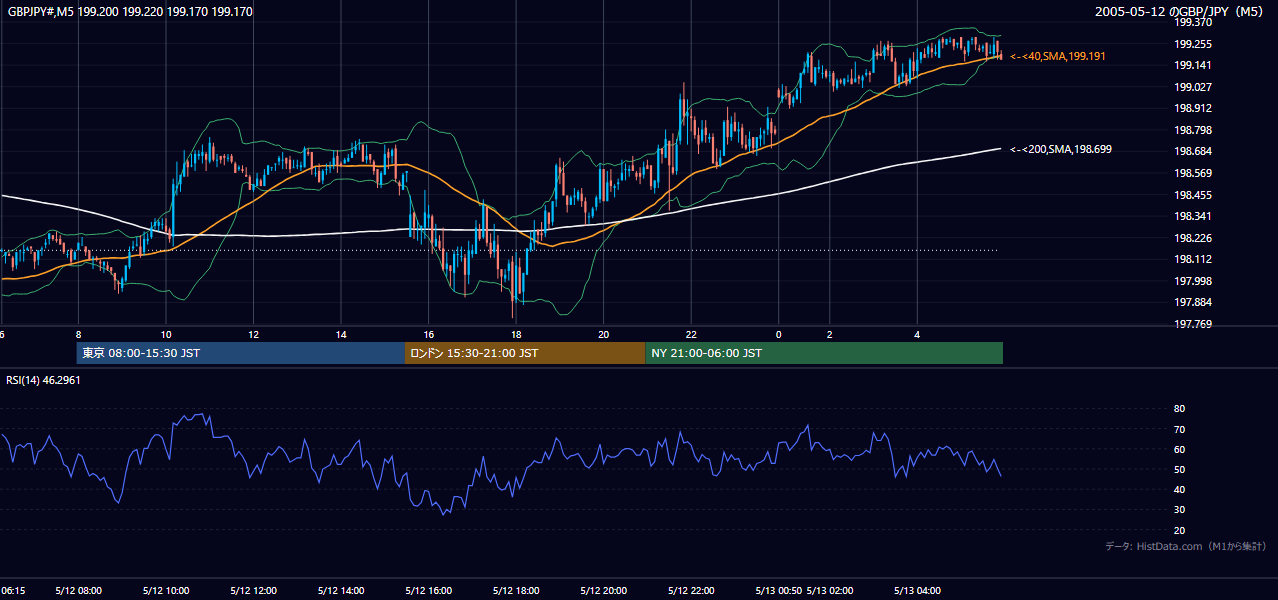The height and width of the screenshot is (600, 1278).
Task: Select the ロンドン 15:30-21:00 JST session bar
Action: [x=525, y=353]
